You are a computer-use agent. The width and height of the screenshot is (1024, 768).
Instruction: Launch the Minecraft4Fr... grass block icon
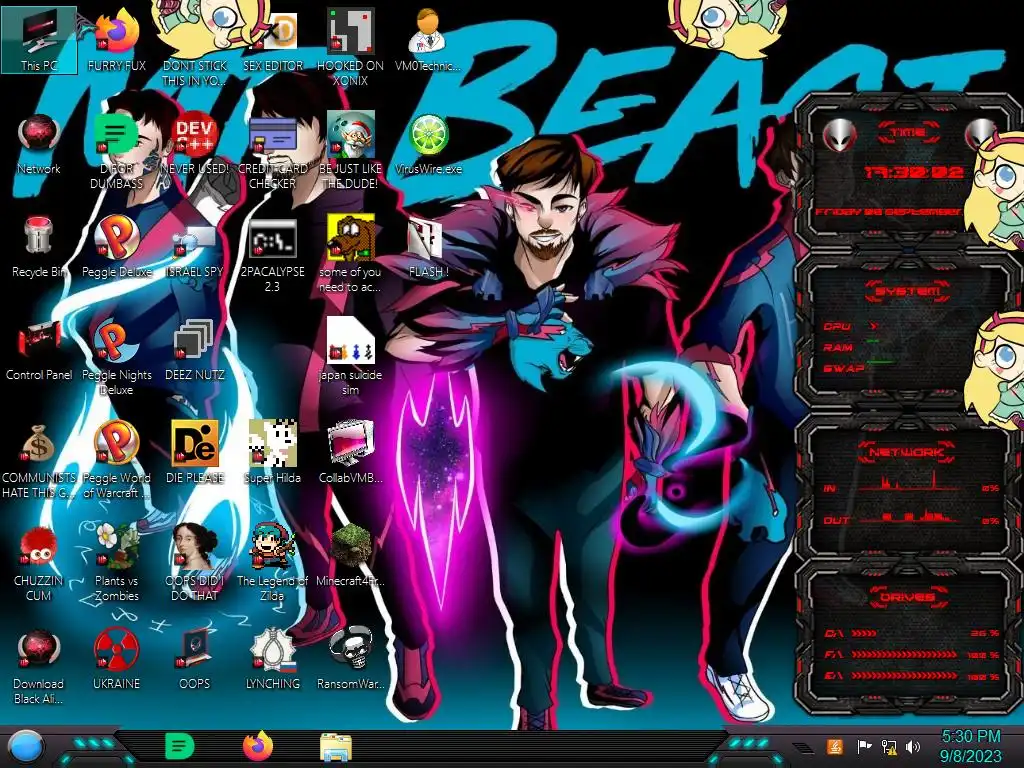pyautogui.click(x=351, y=555)
